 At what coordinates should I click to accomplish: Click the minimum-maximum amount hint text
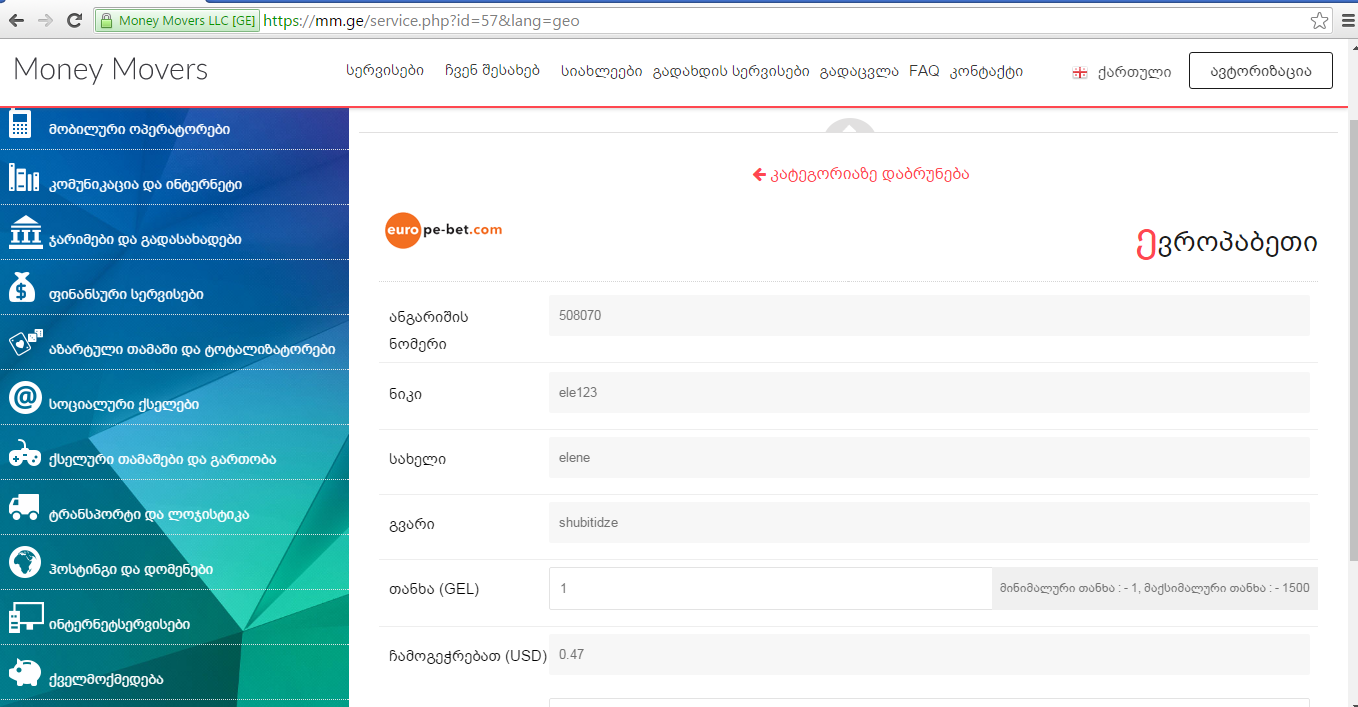click(1155, 588)
